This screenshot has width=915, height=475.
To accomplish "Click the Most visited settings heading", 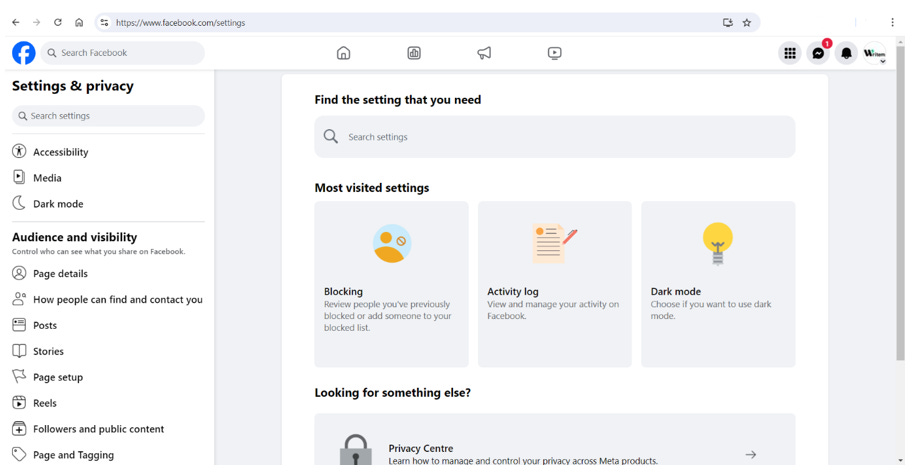I will (372, 188).
